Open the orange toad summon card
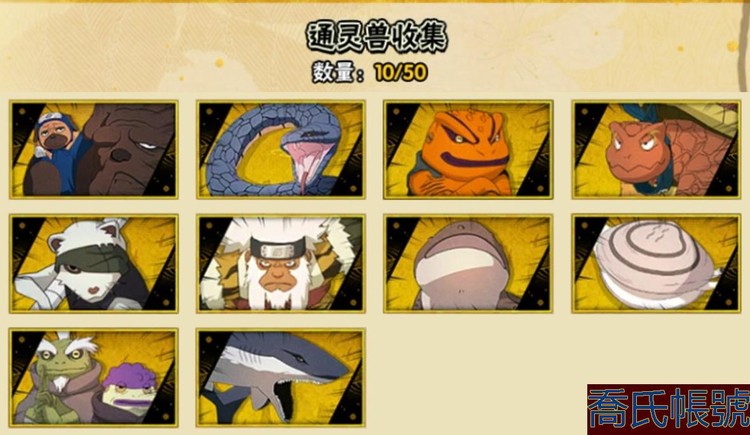The image size is (750, 435). pos(468,149)
